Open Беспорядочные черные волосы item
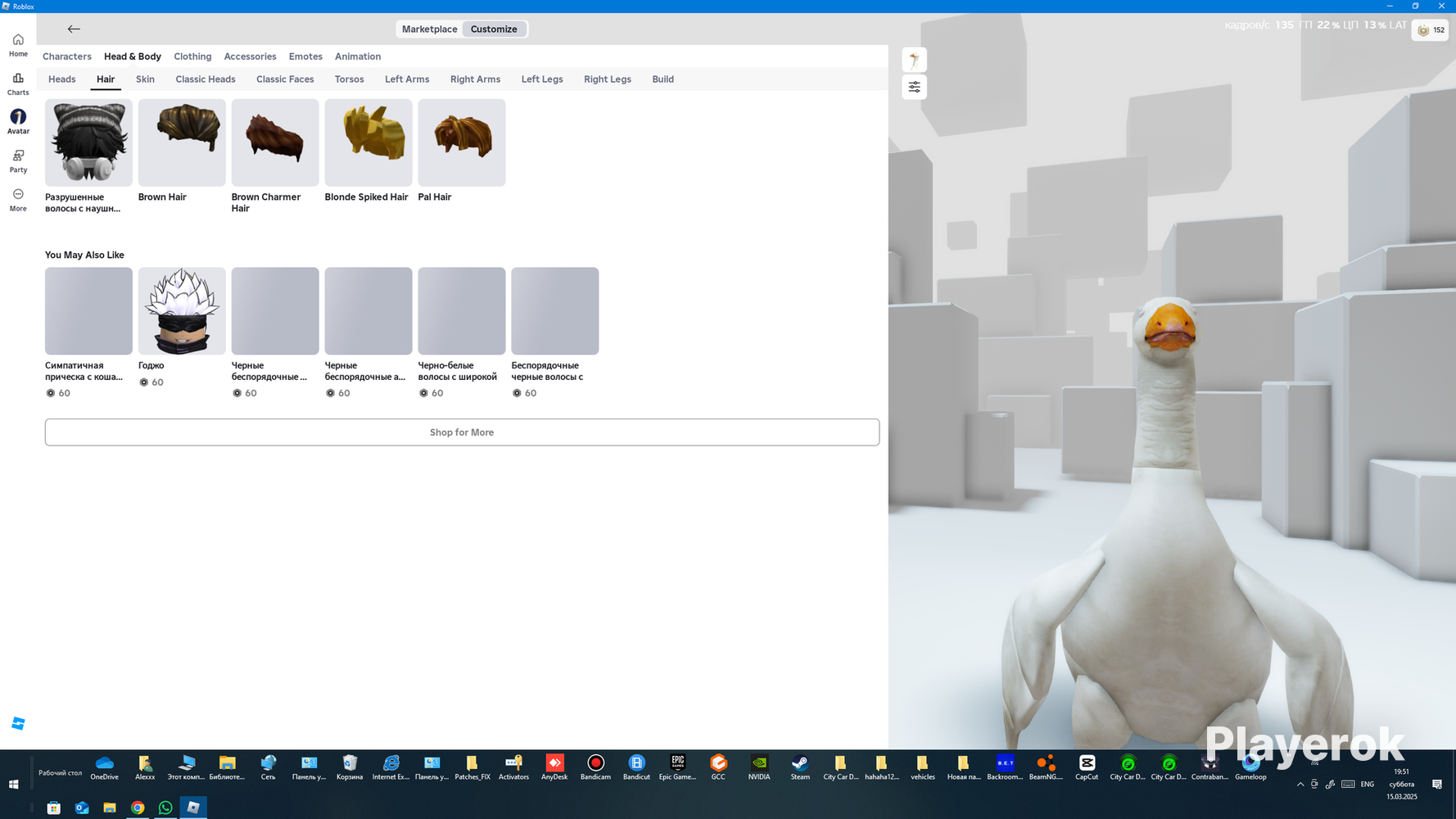Image resolution: width=1456 pixels, height=819 pixels. click(x=555, y=311)
